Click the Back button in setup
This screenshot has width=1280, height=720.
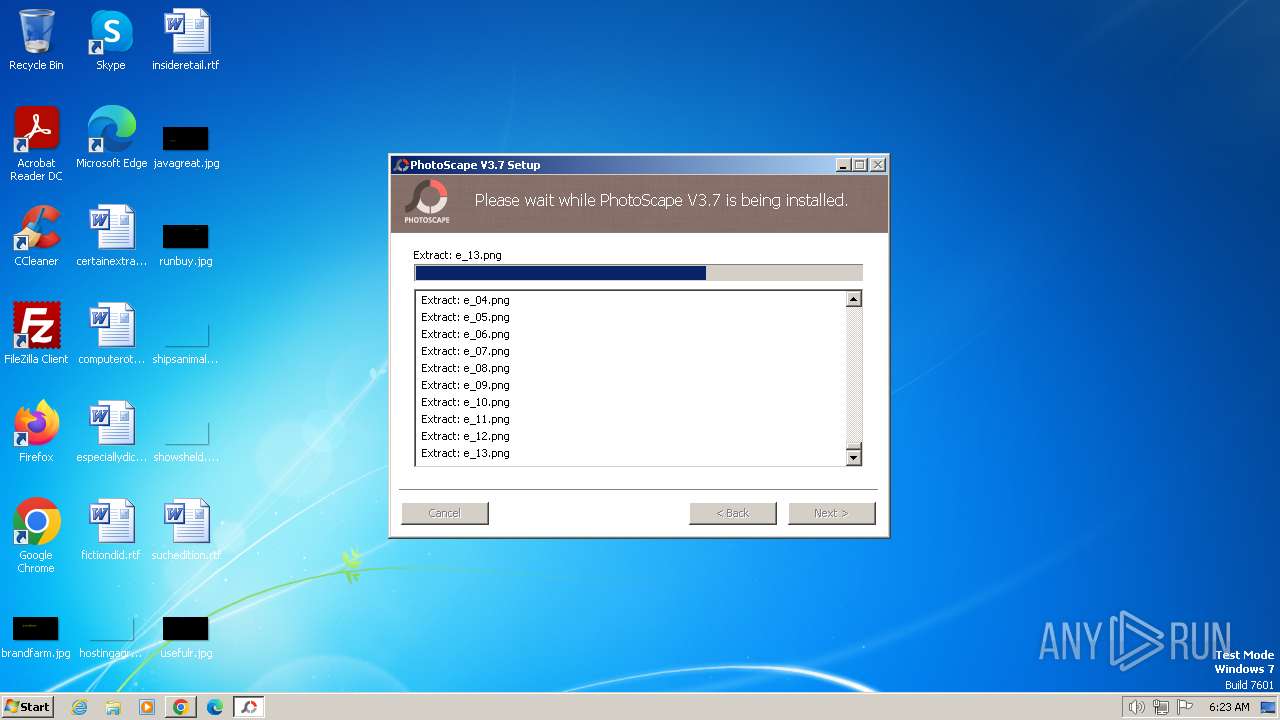[x=733, y=513]
